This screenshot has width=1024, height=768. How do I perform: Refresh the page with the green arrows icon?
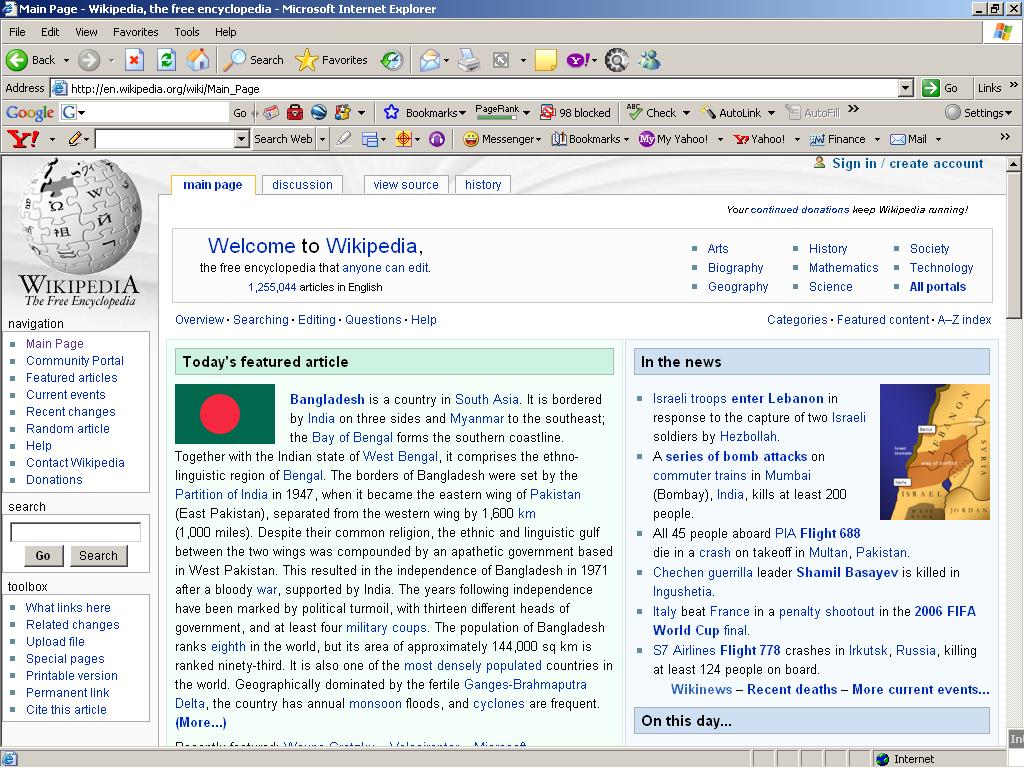[x=167, y=60]
